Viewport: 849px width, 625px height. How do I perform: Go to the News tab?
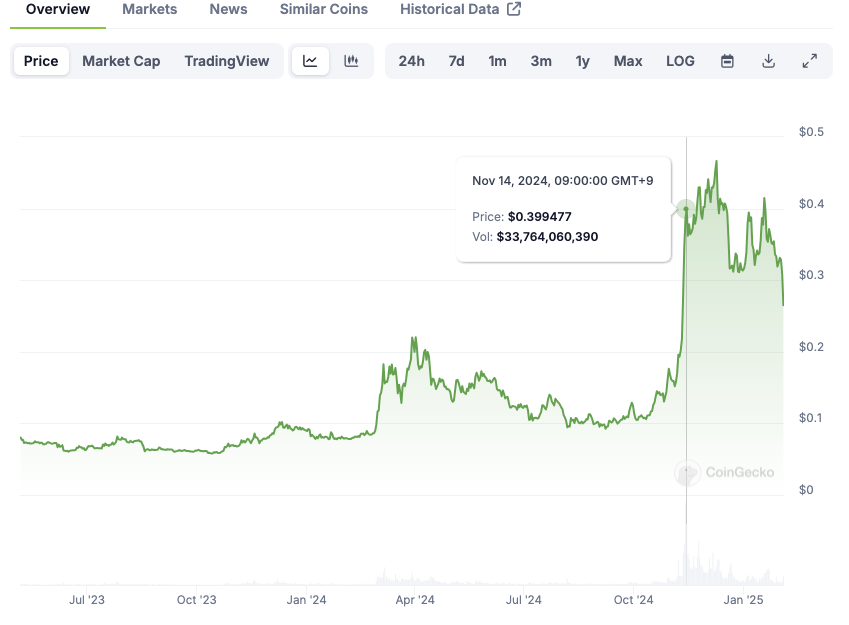tap(228, 10)
